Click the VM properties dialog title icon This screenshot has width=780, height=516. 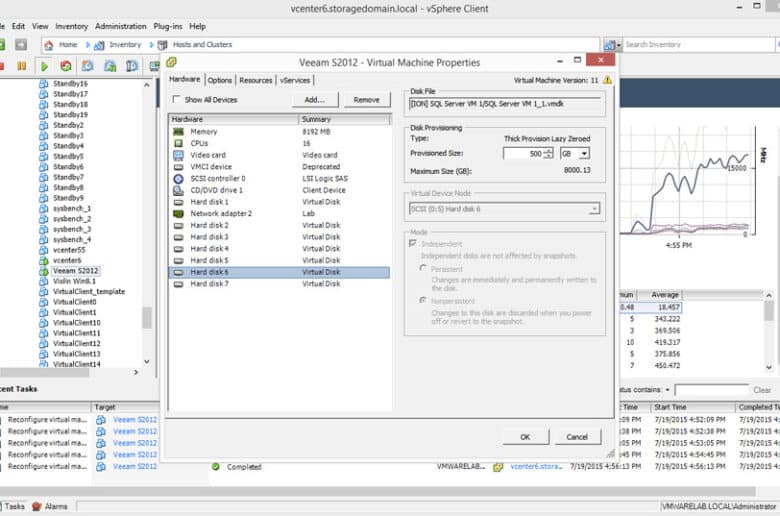172,62
